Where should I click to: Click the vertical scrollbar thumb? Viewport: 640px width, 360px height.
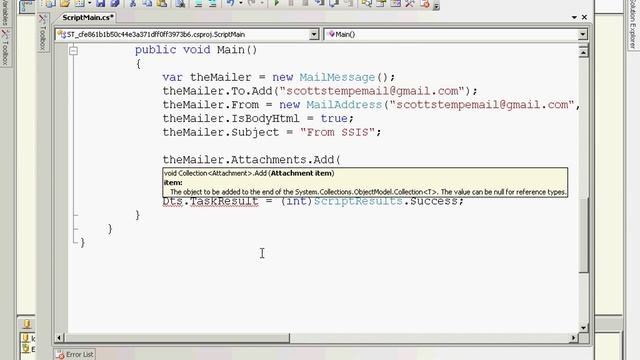tap(584, 235)
